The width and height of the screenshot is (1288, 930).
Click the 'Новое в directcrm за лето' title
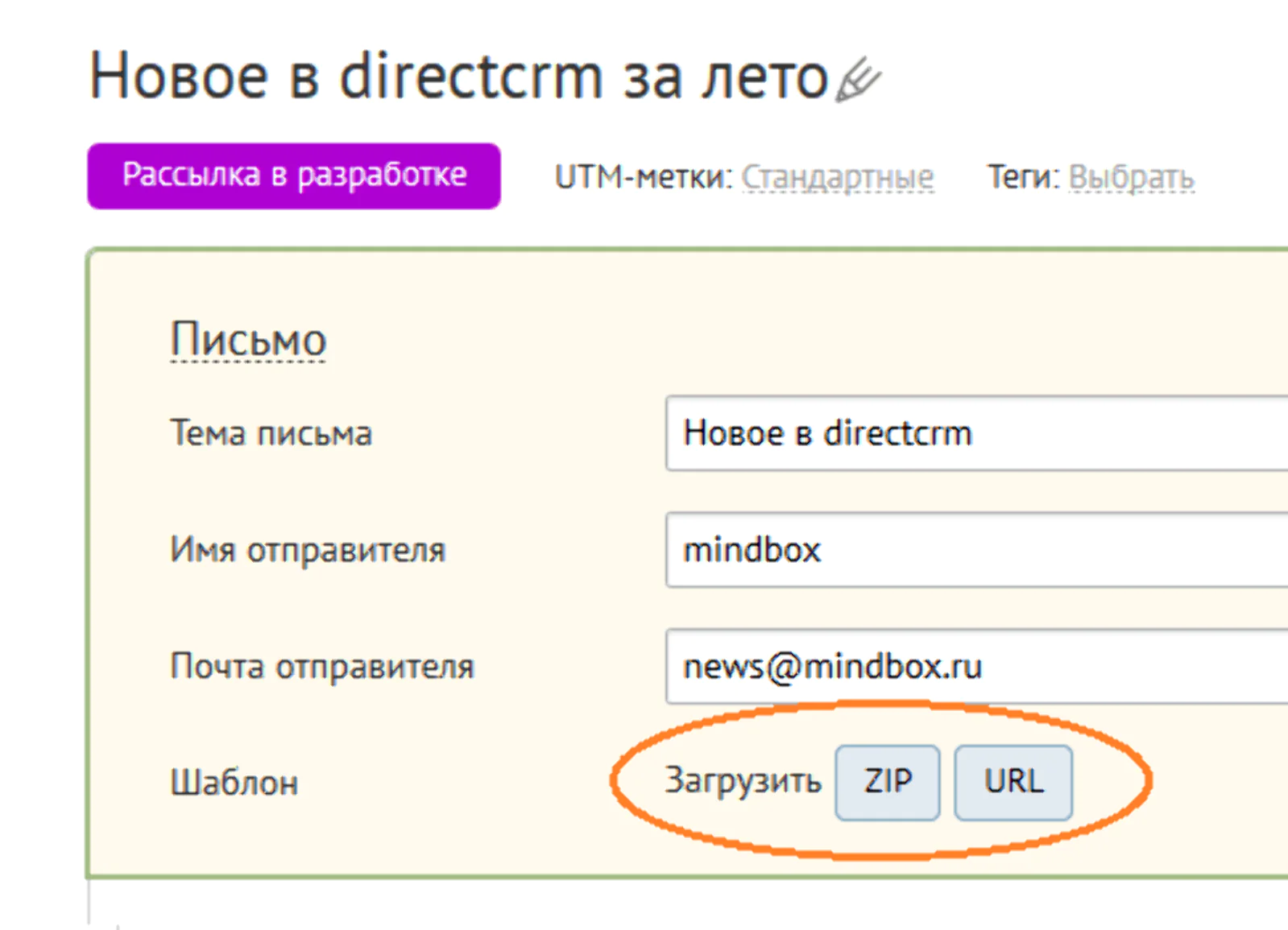(x=458, y=77)
